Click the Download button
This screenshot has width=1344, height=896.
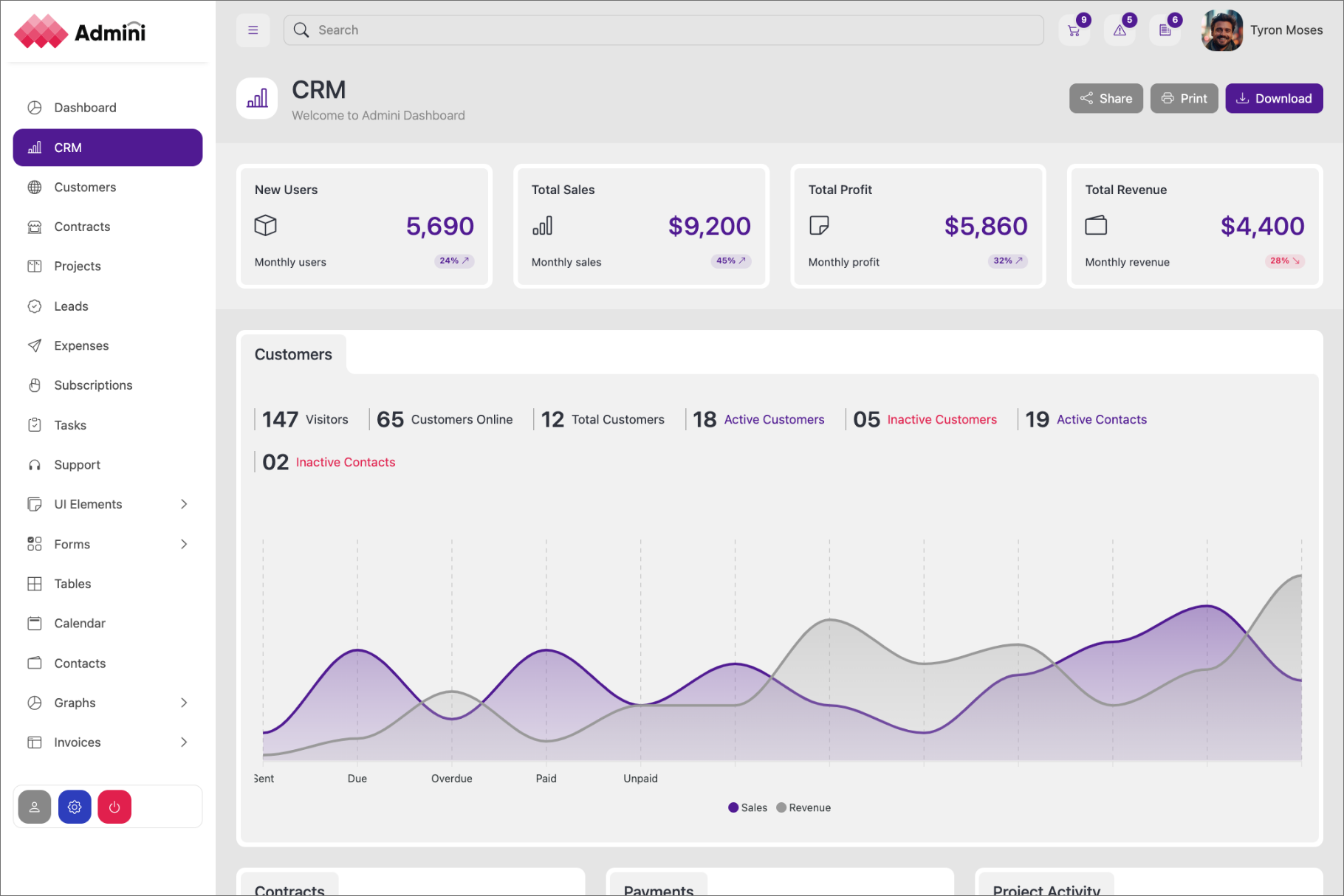click(1274, 98)
